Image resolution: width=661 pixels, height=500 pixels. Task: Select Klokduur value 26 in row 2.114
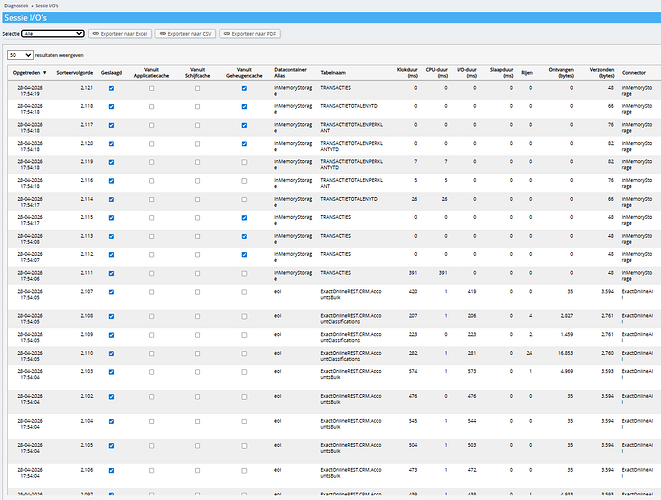click(x=414, y=199)
